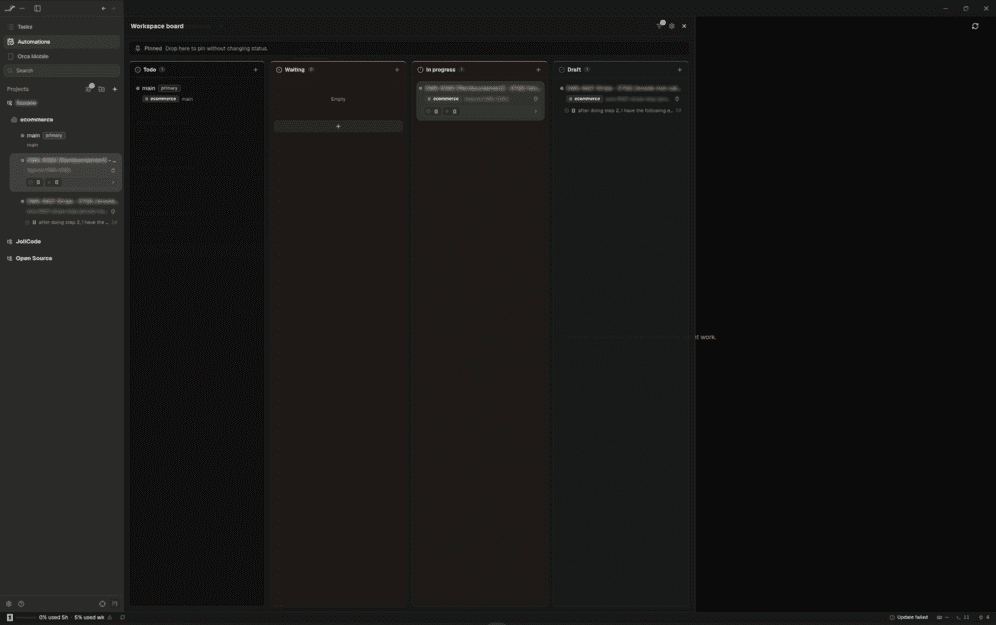Open Orca Mobile in the sidebar
Image resolution: width=996 pixels, height=625 pixels.
[x=62, y=57]
